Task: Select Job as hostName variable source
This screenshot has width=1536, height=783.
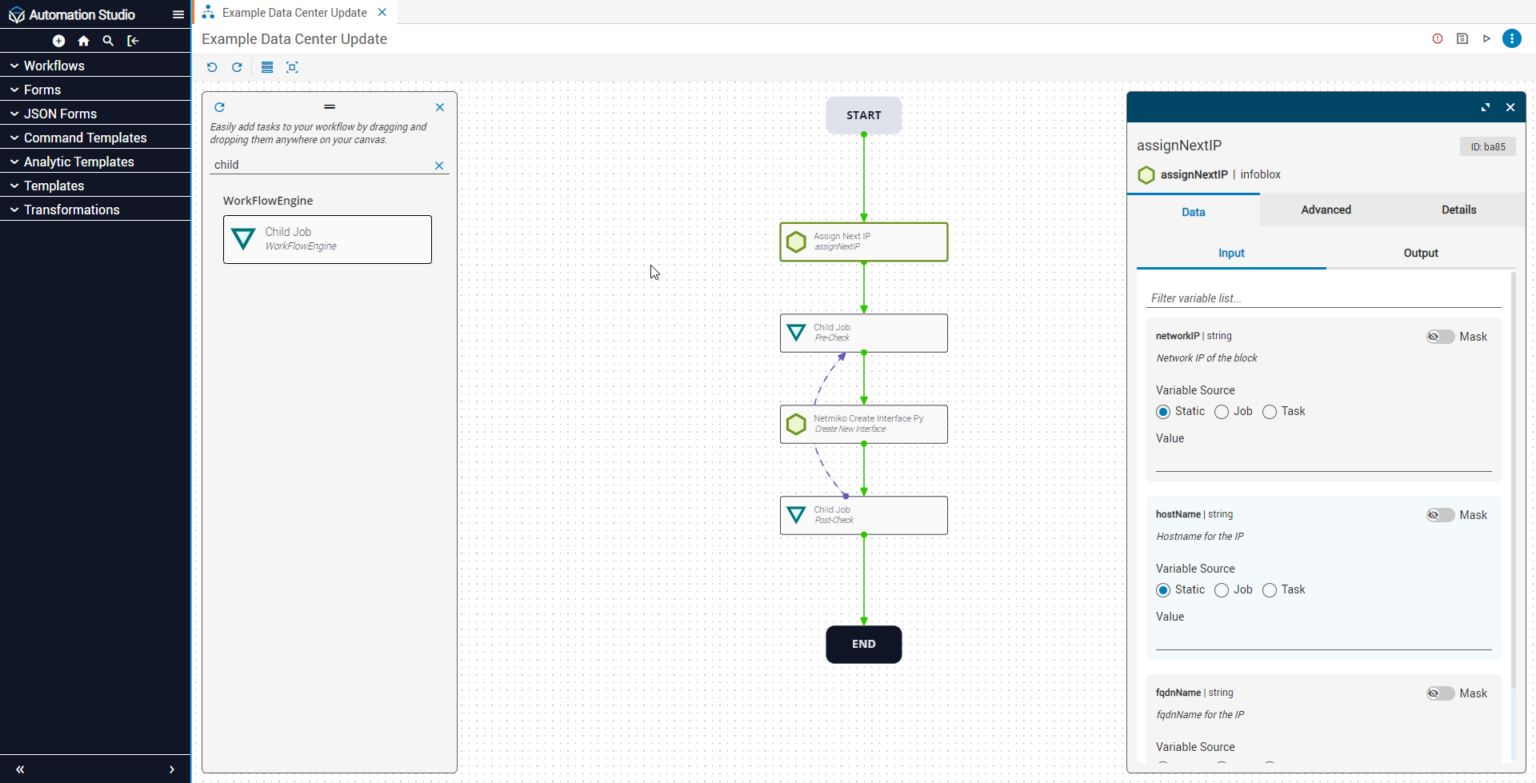Action: click(x=1221, y=590)
